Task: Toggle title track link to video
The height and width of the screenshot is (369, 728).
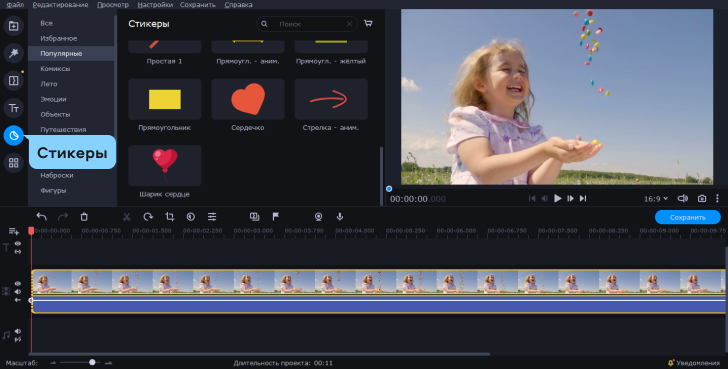Action: (18, 252)
